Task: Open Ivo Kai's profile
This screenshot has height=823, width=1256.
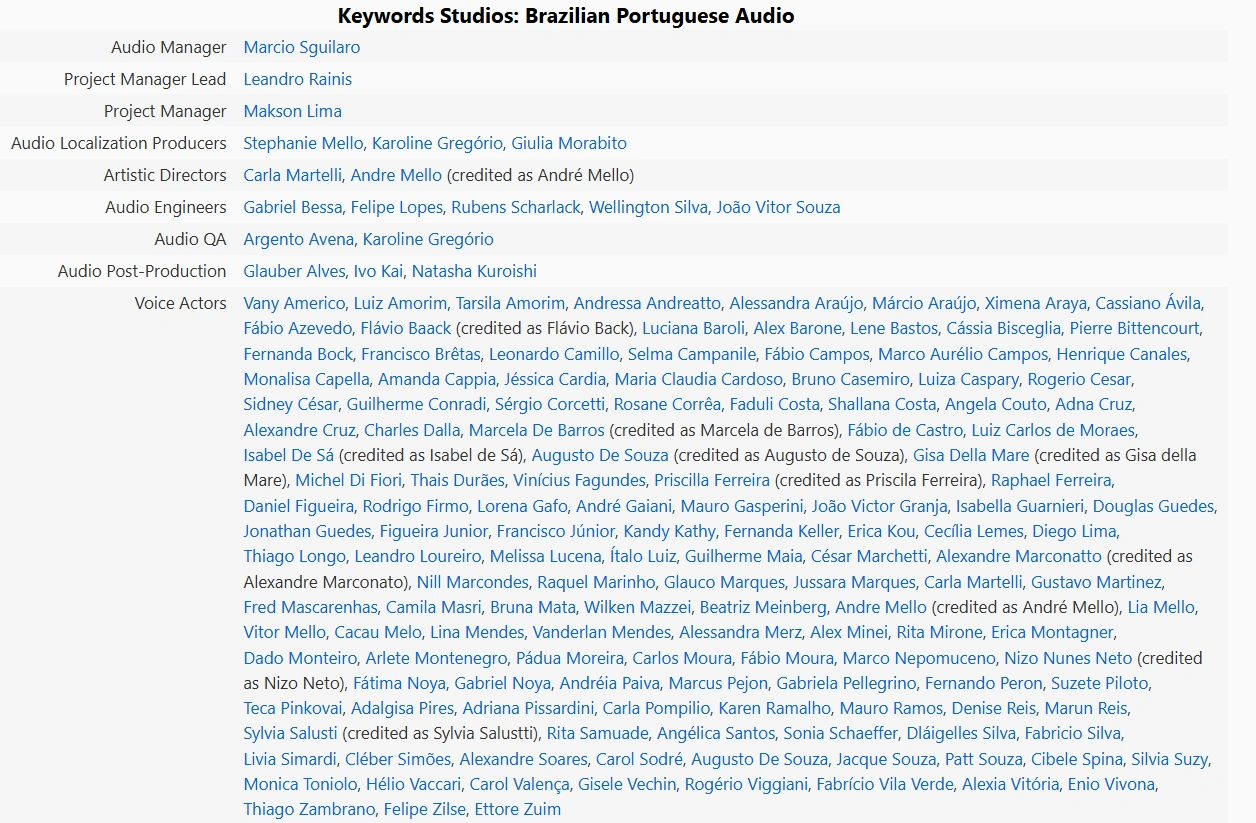Action: [x=378, y=271]
